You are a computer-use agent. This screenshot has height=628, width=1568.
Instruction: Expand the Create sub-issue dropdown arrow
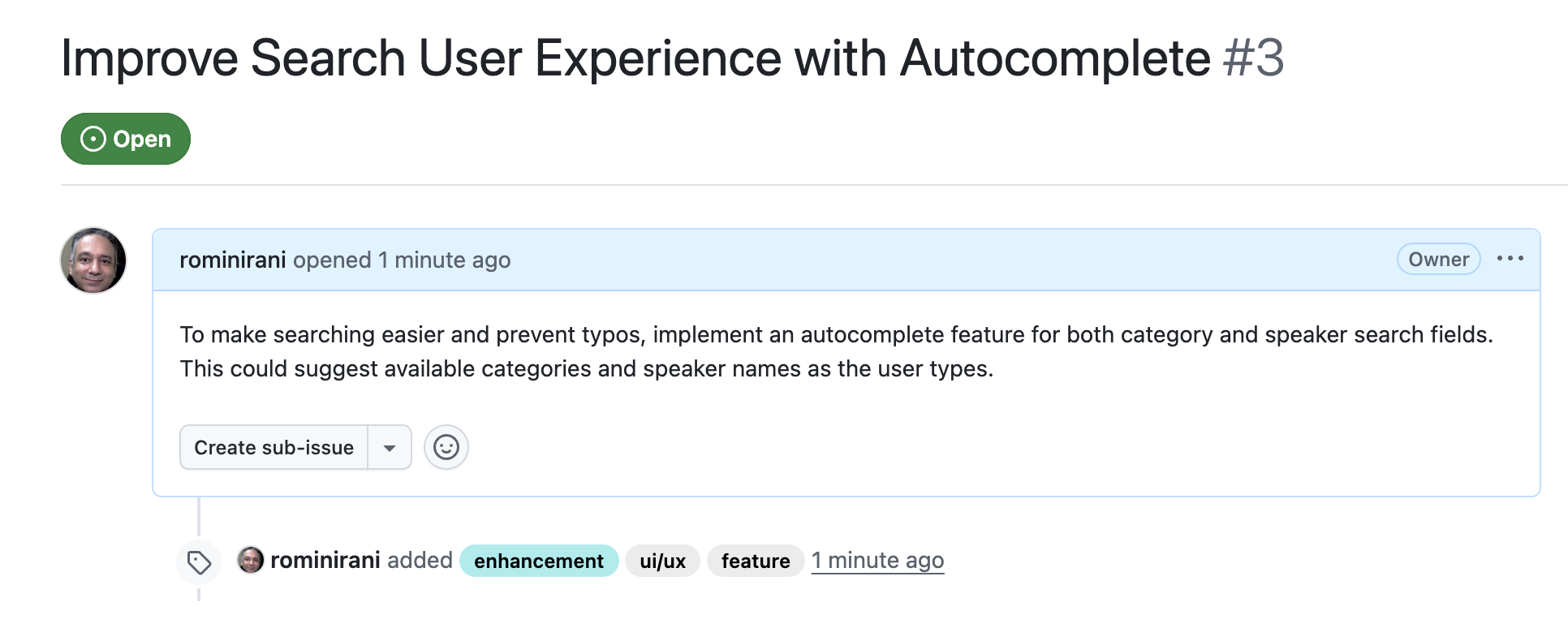390,448
